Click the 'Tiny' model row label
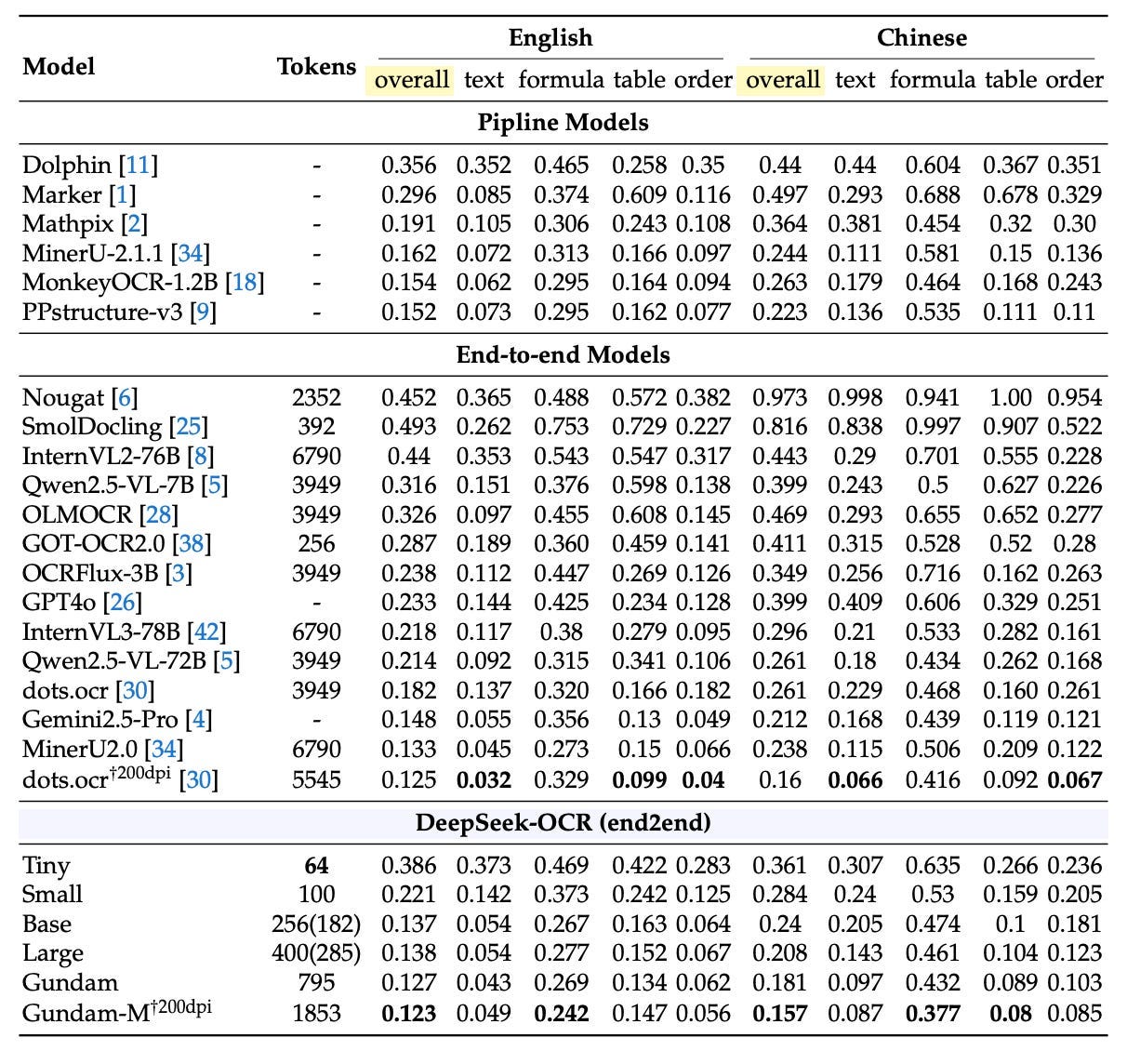Image resolution: width=1127 pixels, height=1064 pixels. tap(46, 866)
